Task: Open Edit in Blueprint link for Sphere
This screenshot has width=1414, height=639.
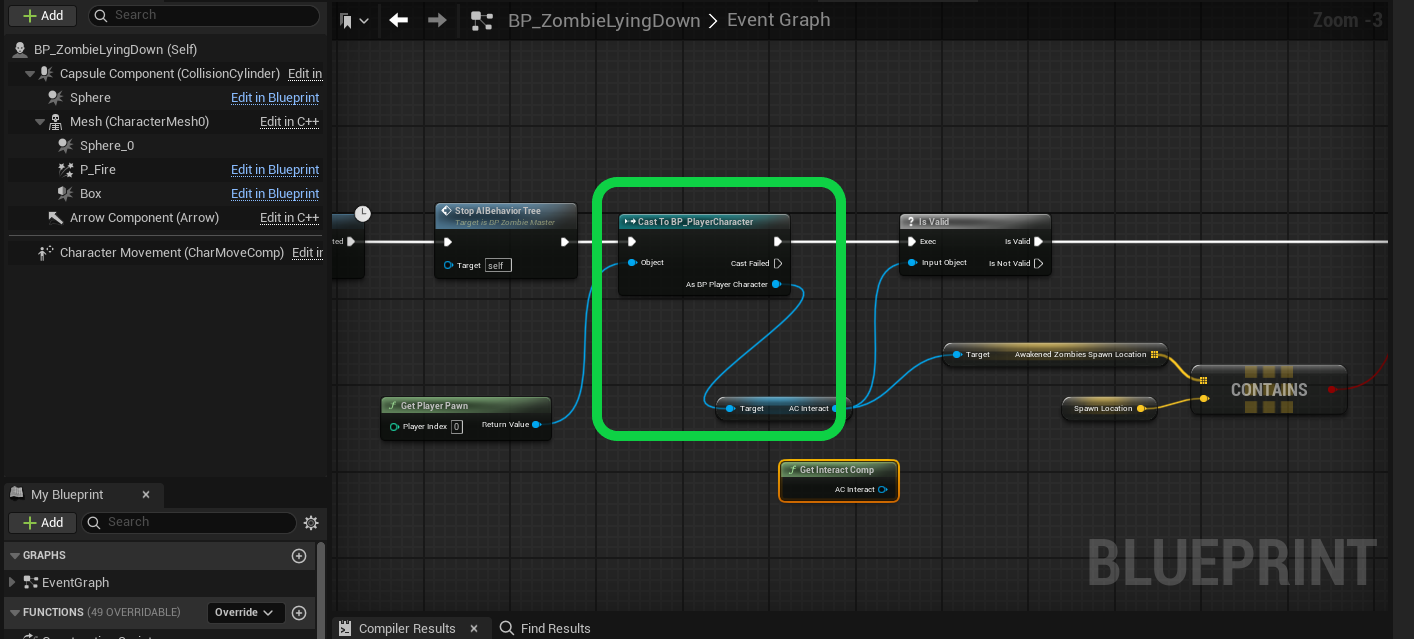Action: (x=275, y=98)
